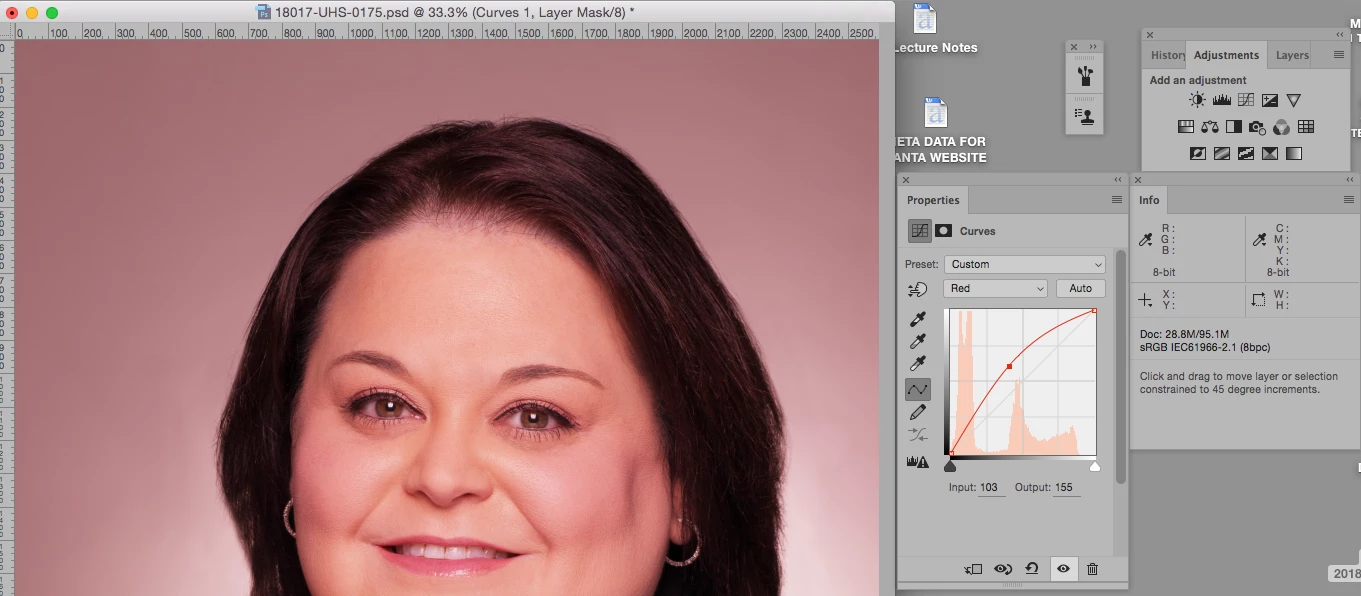
Task: Add a Curves adjustment from Adjustments panel
Action: [x=1245, y=100]
